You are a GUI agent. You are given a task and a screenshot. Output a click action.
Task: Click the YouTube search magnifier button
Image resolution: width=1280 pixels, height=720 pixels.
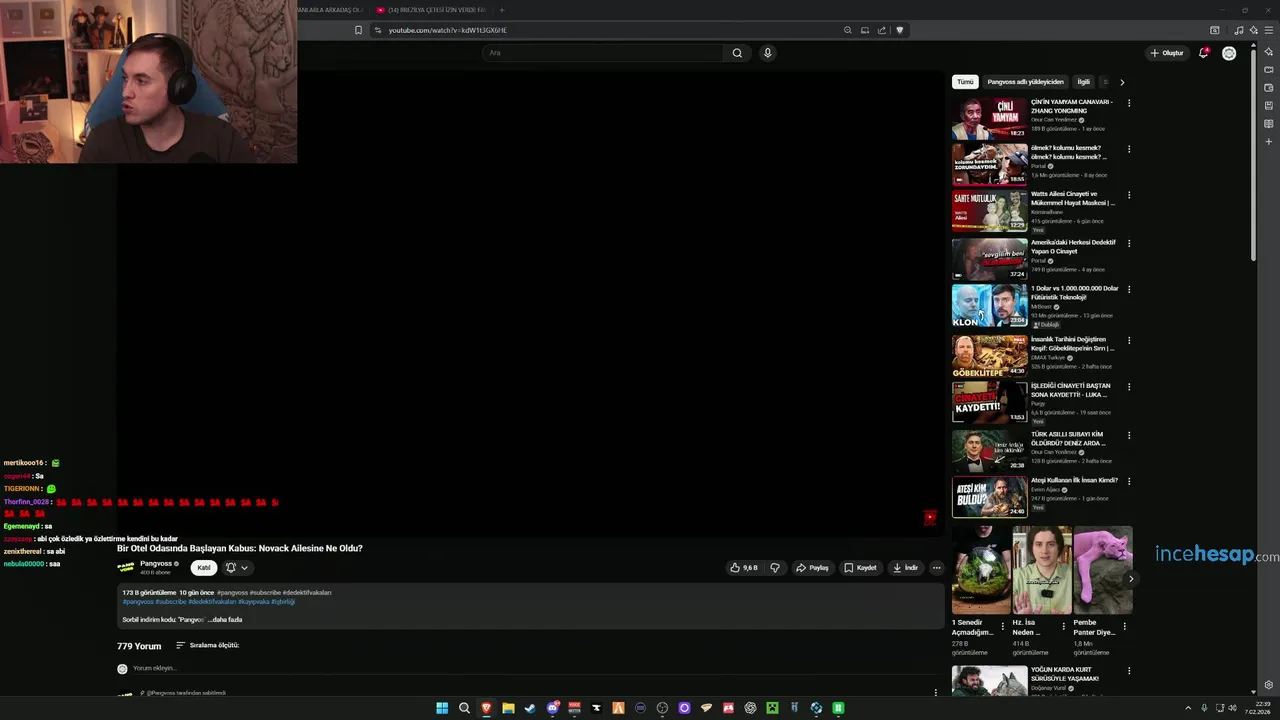[737, 53]
